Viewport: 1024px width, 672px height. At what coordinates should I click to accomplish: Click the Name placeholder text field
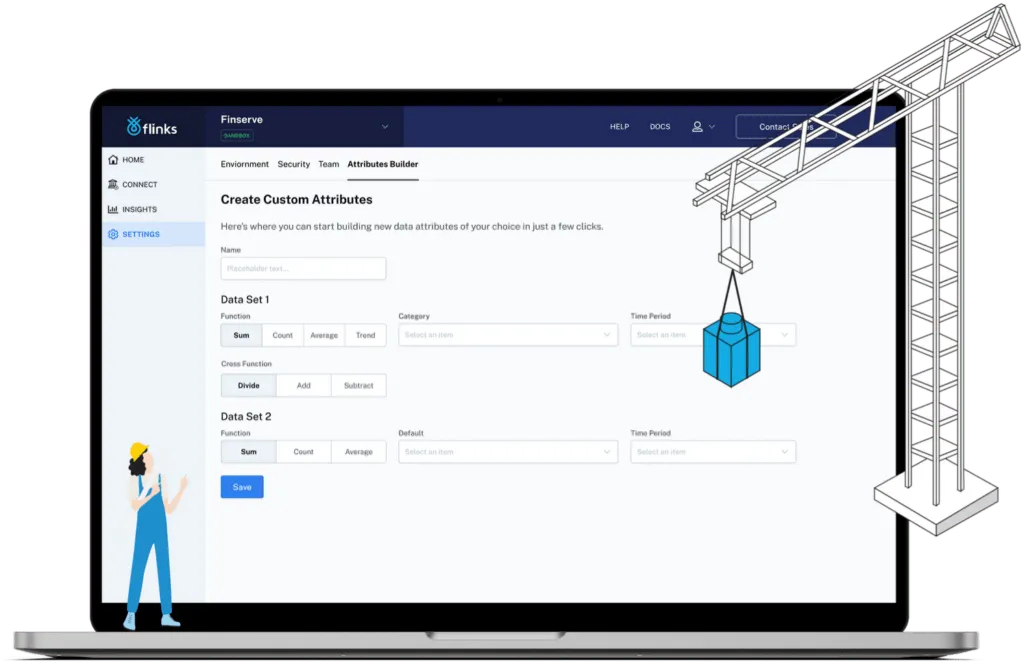point(303,268)
